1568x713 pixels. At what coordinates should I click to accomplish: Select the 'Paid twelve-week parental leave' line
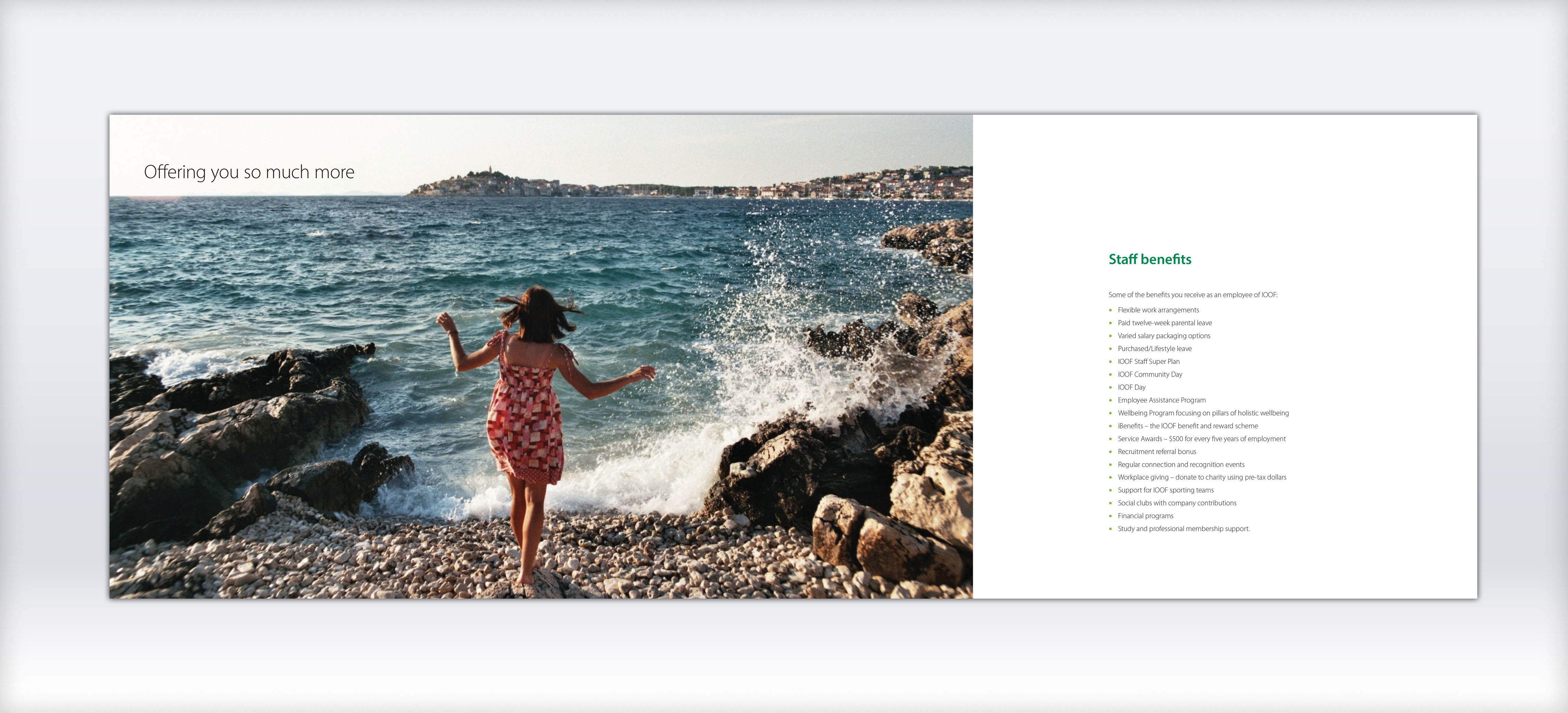[x=1164, y=323]
